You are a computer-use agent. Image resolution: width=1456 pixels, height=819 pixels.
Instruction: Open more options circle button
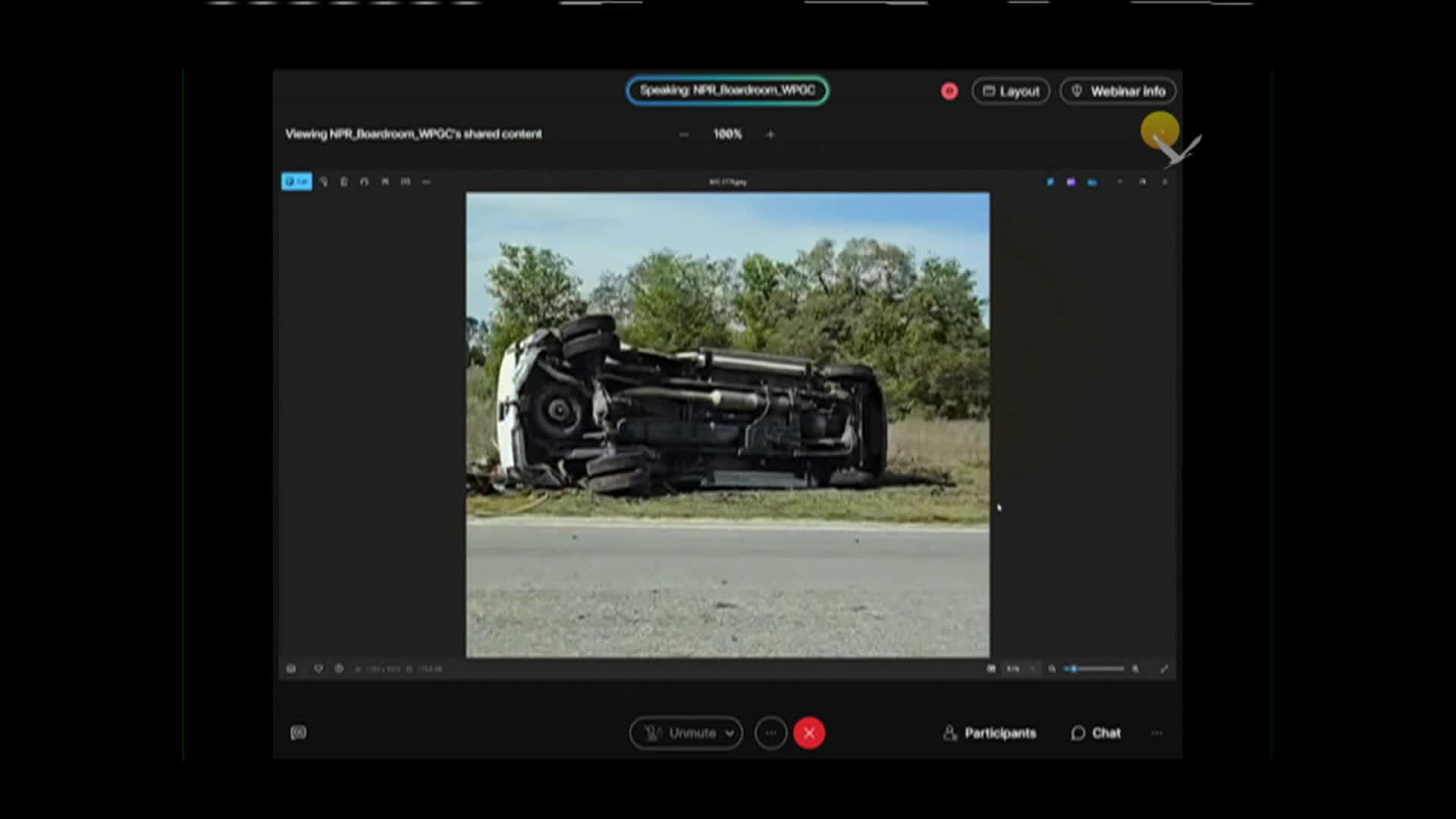click(770, 733)
